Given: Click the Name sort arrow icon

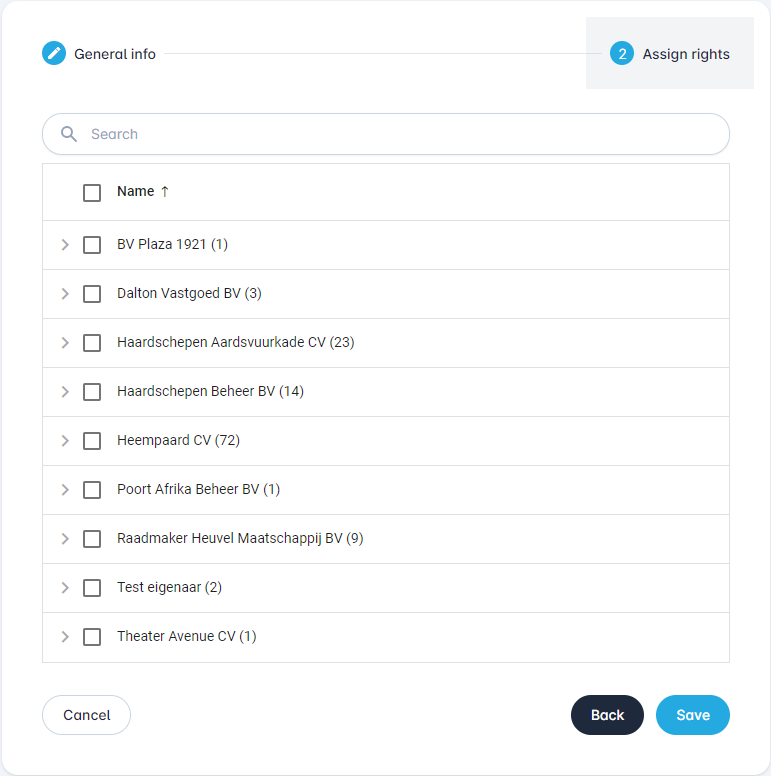Looking at the screenshot, I should coord(165,191).
